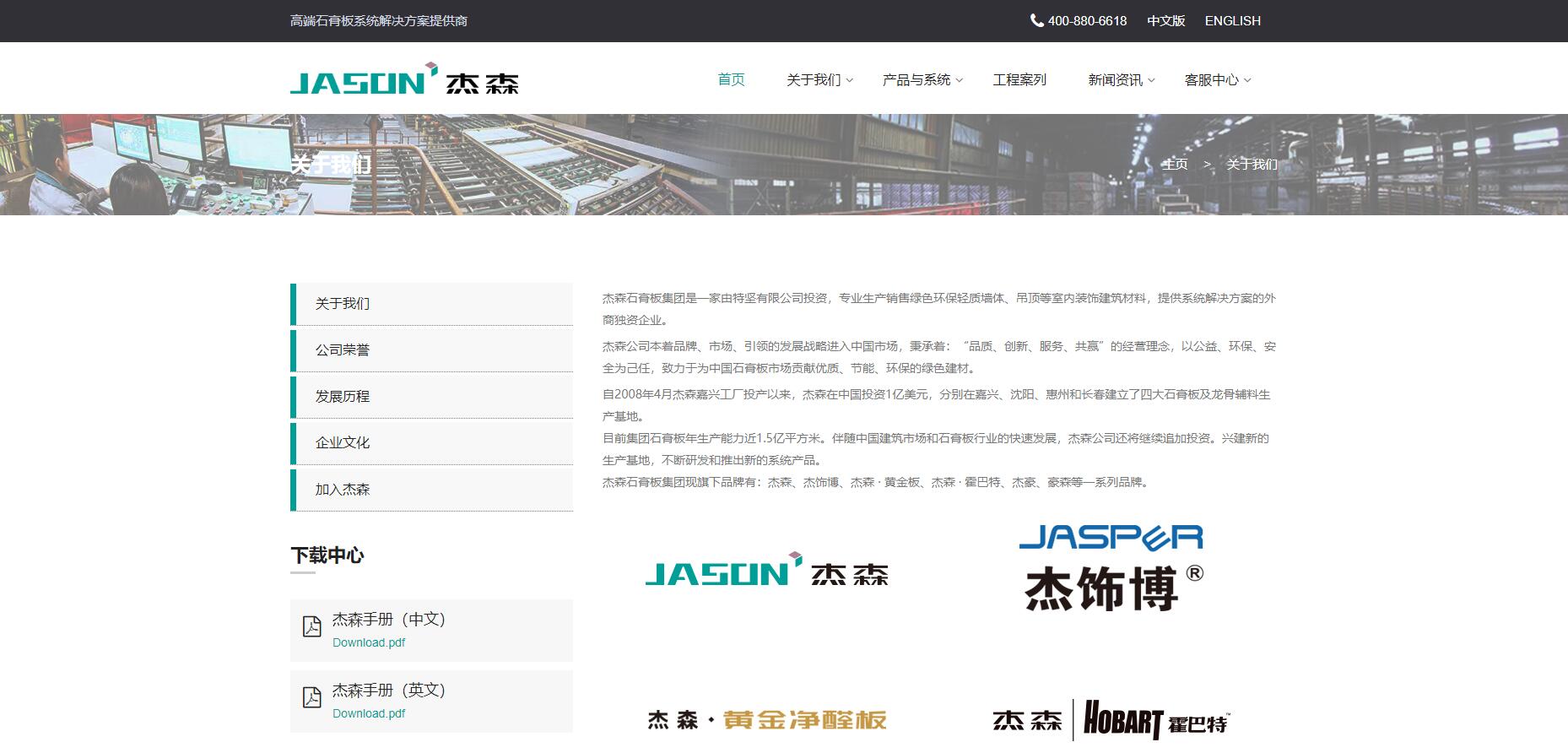Switch language to ENGLISH

click(1232, 20)
